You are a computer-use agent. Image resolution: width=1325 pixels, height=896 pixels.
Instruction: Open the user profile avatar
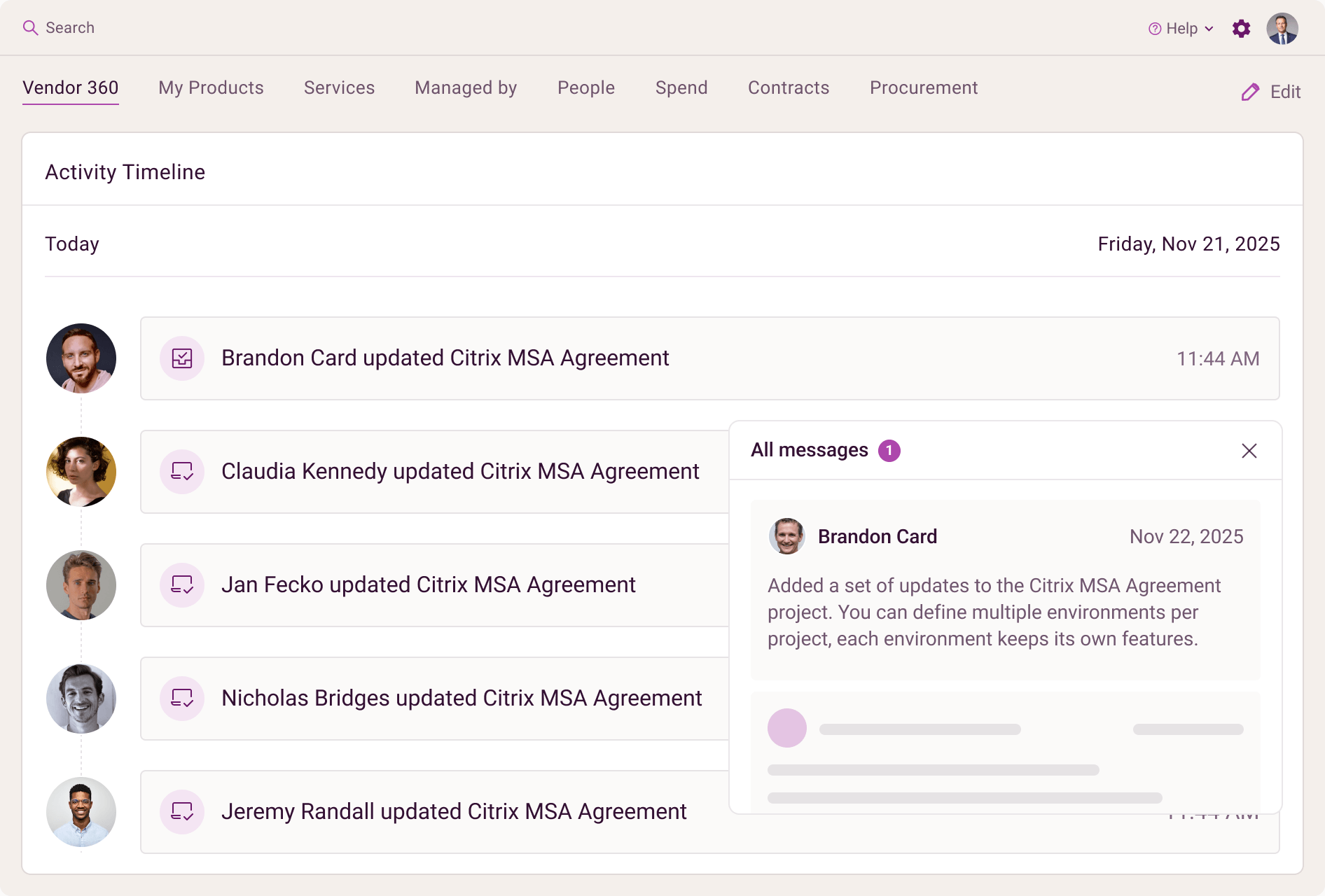coord(1282,29)
